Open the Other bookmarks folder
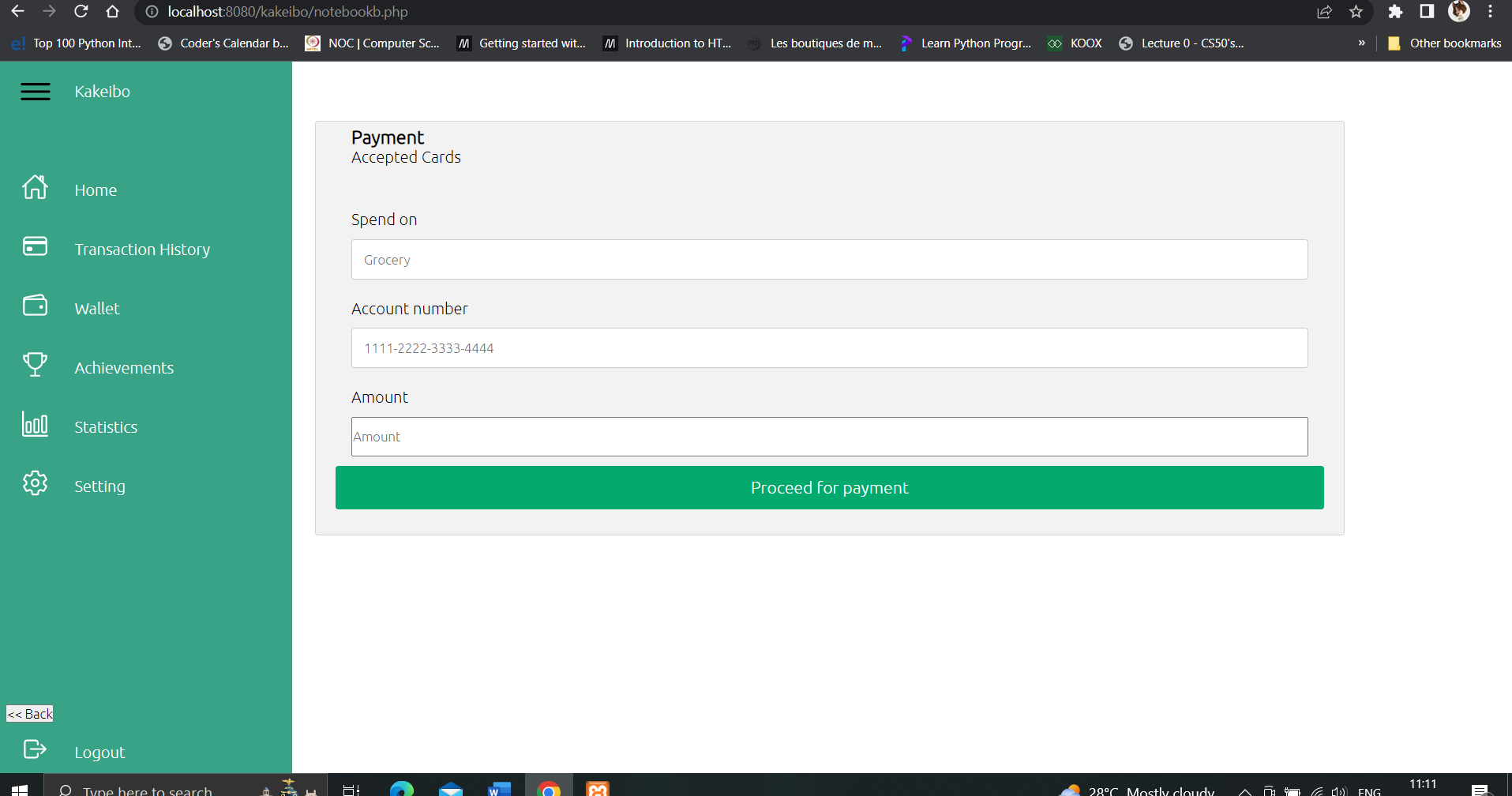The height and width of the screenshot is (796, 1512). point(1443,43)
